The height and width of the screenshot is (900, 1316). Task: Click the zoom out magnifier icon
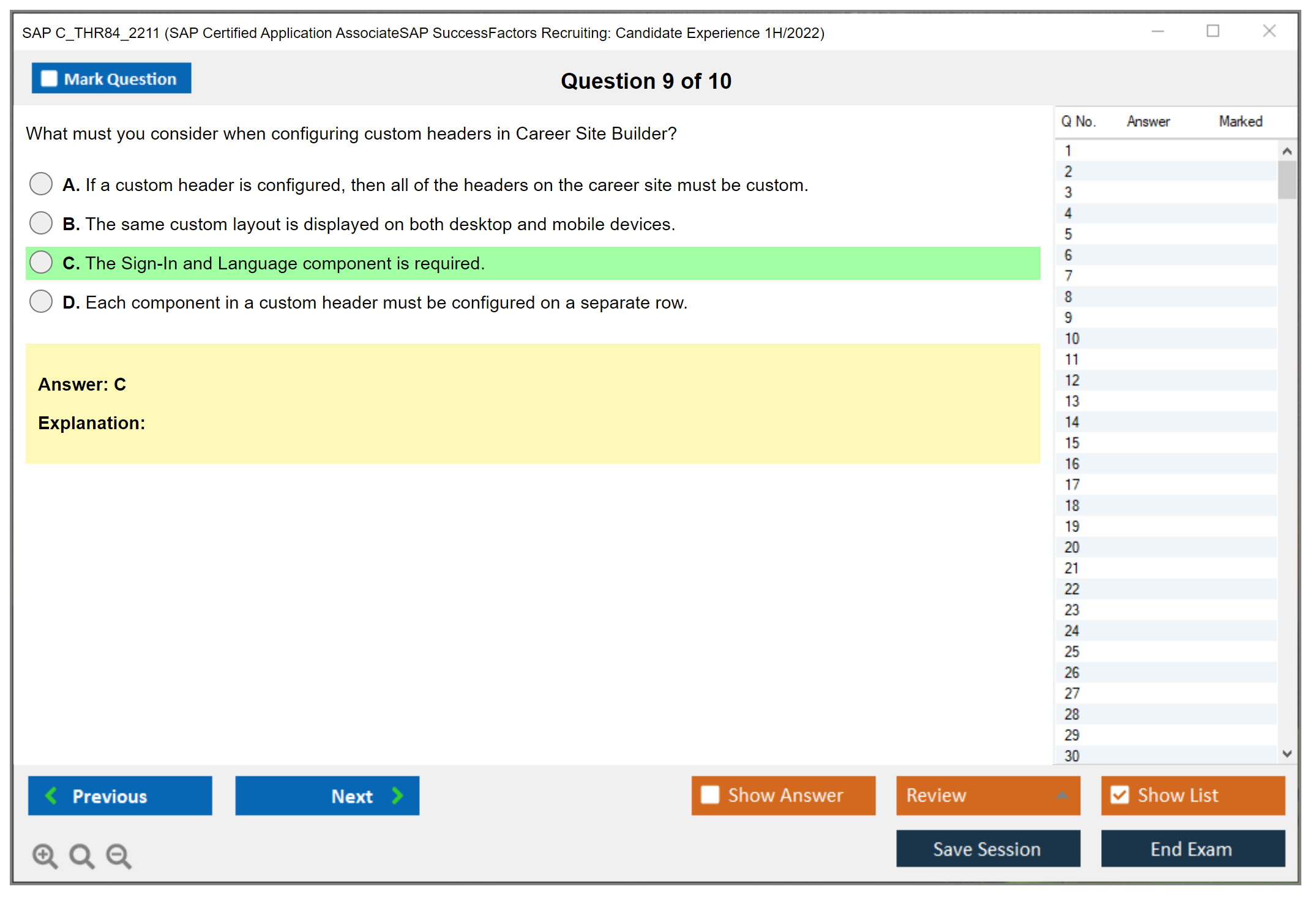119,855
